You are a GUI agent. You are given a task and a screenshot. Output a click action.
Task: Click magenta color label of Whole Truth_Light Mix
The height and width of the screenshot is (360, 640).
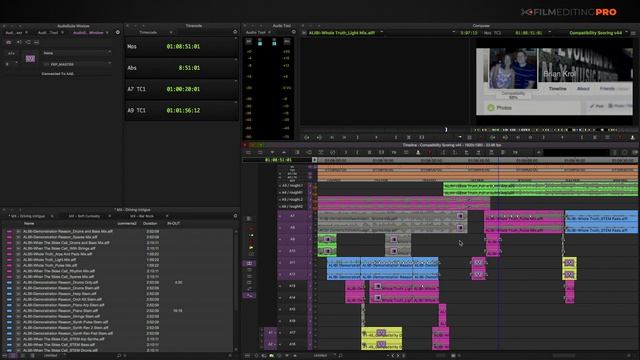pos(9,260)
